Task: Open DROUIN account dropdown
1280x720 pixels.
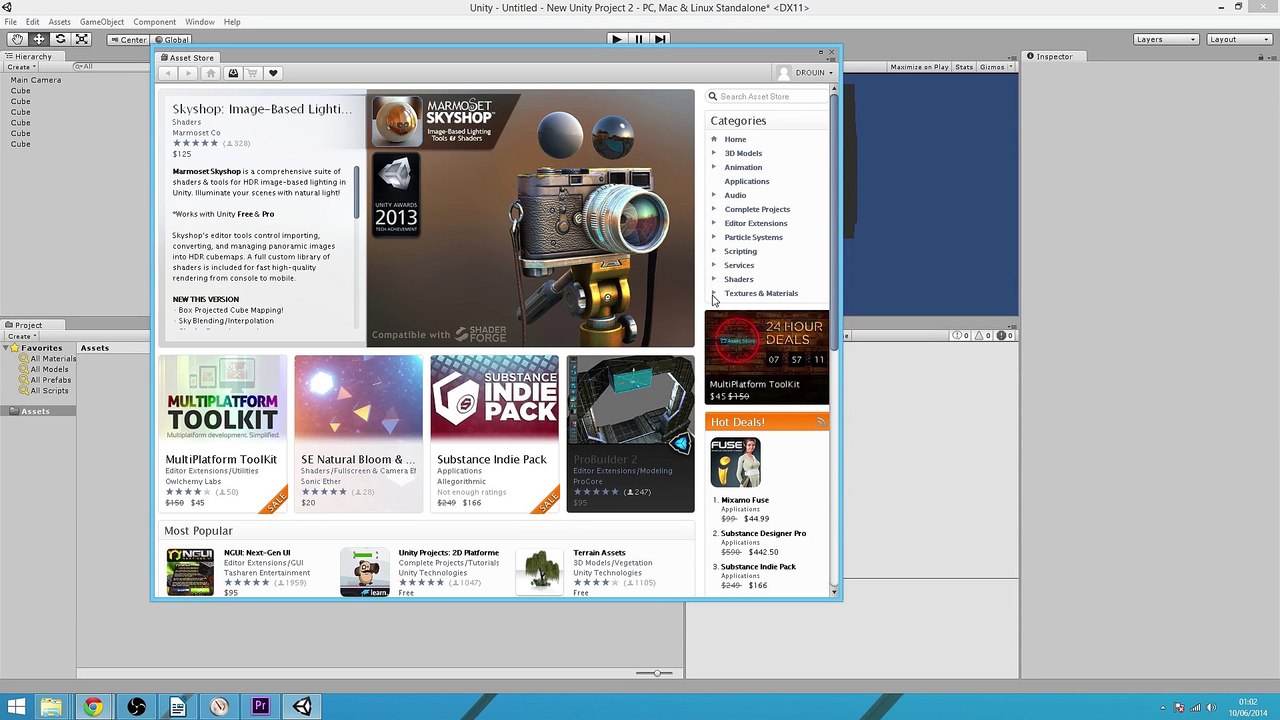Action: pyautogui.click(x=805, y=73)
